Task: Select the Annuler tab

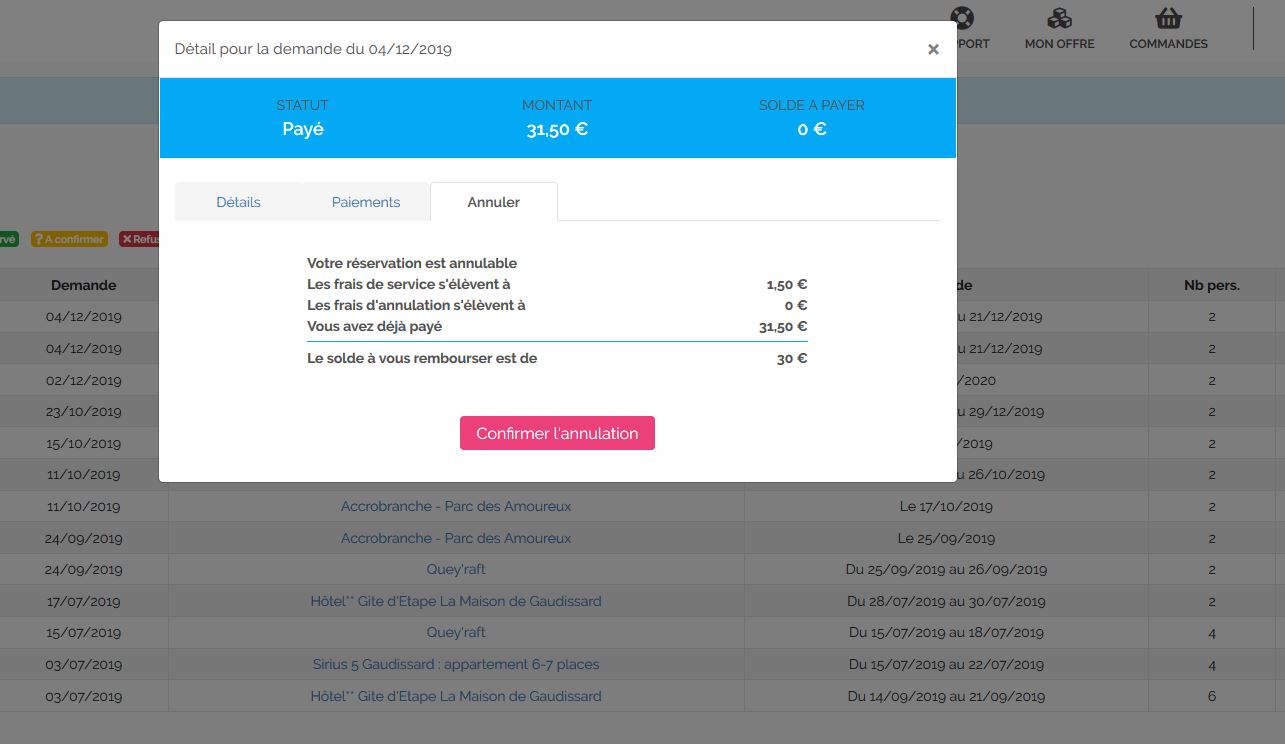Action: coord(494,202)
